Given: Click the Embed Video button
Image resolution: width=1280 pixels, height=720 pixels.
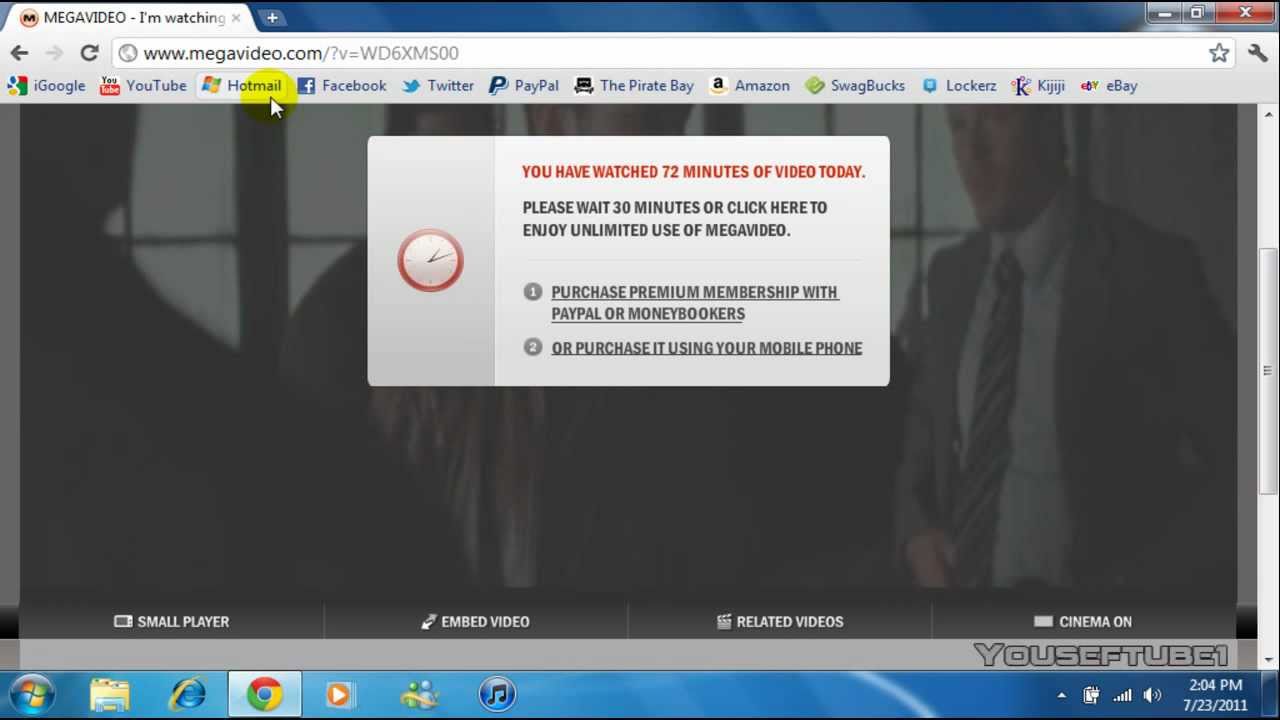Looking at the screenshot, I should click(475, 622).
